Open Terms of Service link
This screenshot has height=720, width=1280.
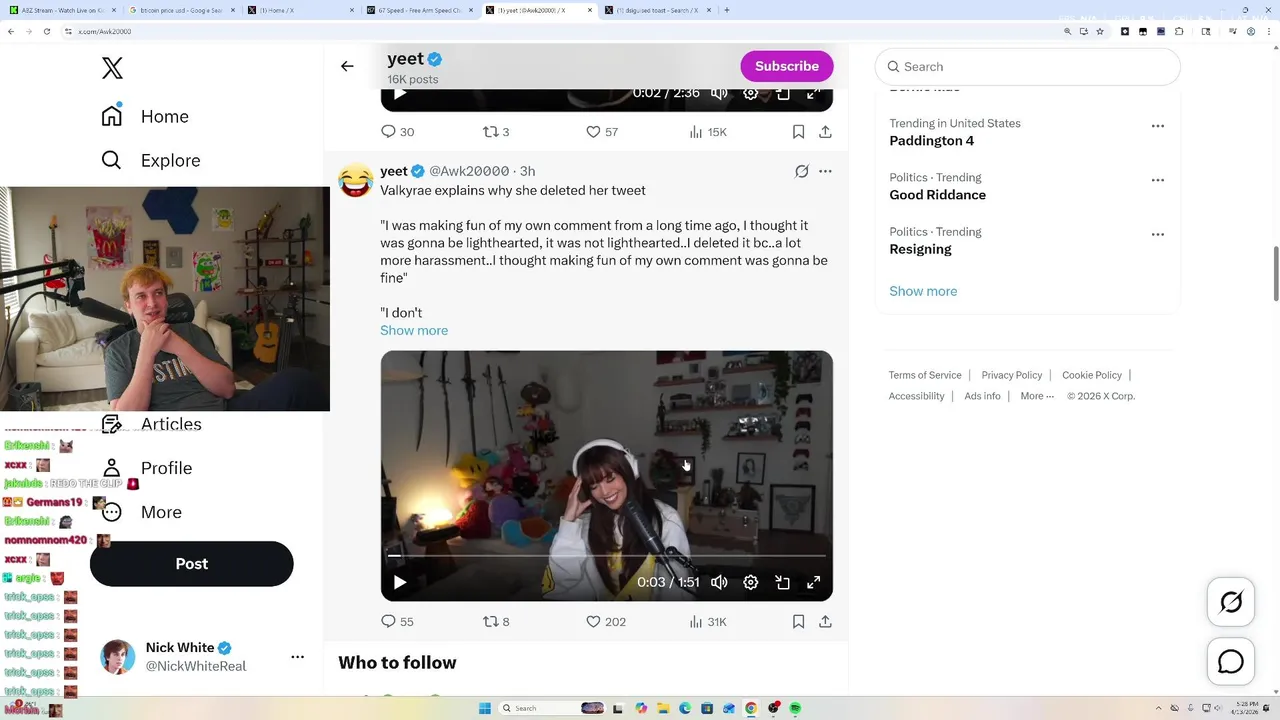click(x=925, y=375)
